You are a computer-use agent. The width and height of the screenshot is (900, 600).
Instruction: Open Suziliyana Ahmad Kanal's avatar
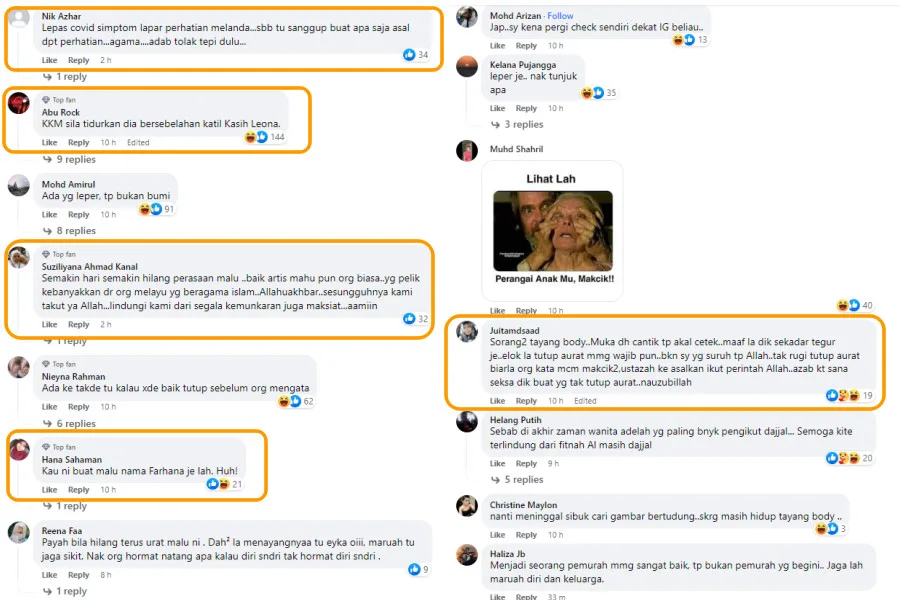pyautogui.click(x=18, y=257)
